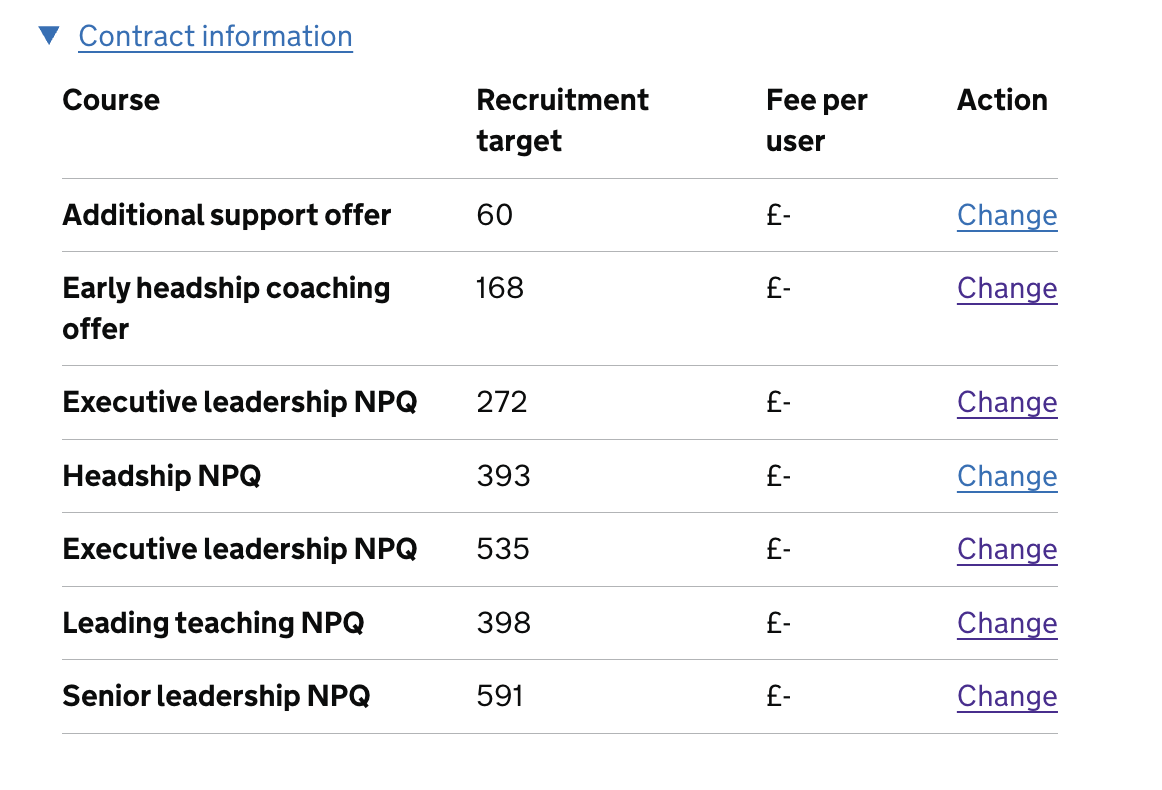
Task: Open the Contract information link
Action: point(215,36)
